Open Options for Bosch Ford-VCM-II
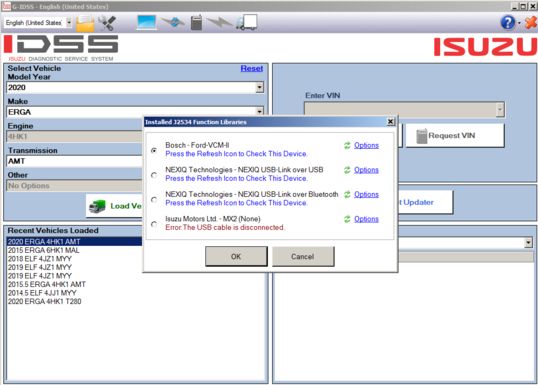The image size is (538, 385). 366,145
